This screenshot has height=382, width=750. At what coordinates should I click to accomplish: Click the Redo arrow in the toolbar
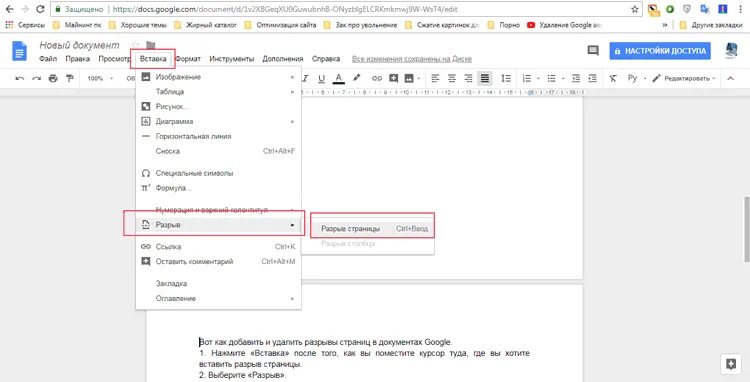[36, 78]
